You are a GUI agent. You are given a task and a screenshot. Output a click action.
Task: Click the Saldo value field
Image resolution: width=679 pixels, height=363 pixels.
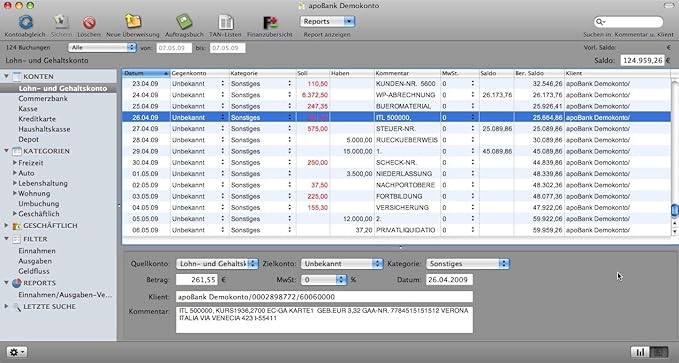tap(642, 60)
